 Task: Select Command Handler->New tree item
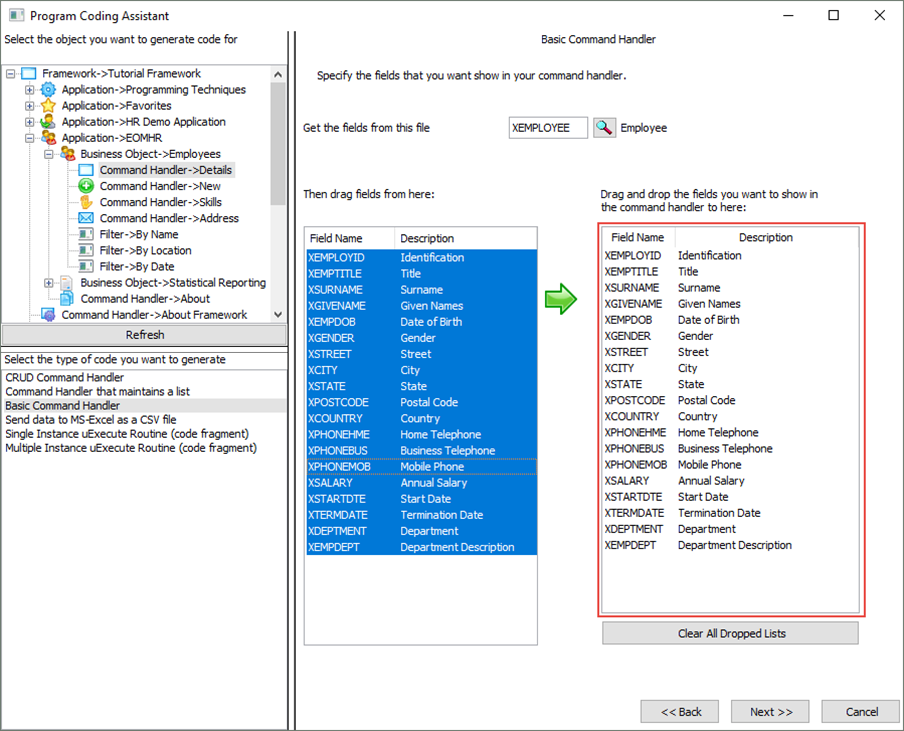[160, 186]
